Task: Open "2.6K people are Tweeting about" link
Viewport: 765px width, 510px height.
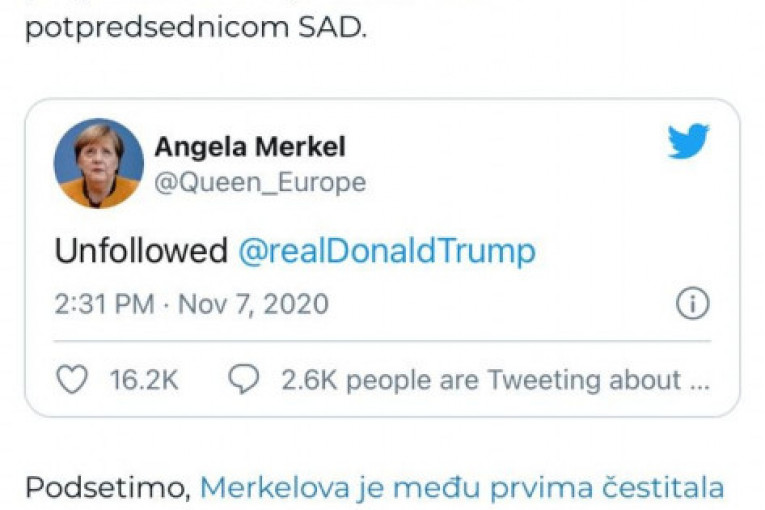Action: pos(480,380)
